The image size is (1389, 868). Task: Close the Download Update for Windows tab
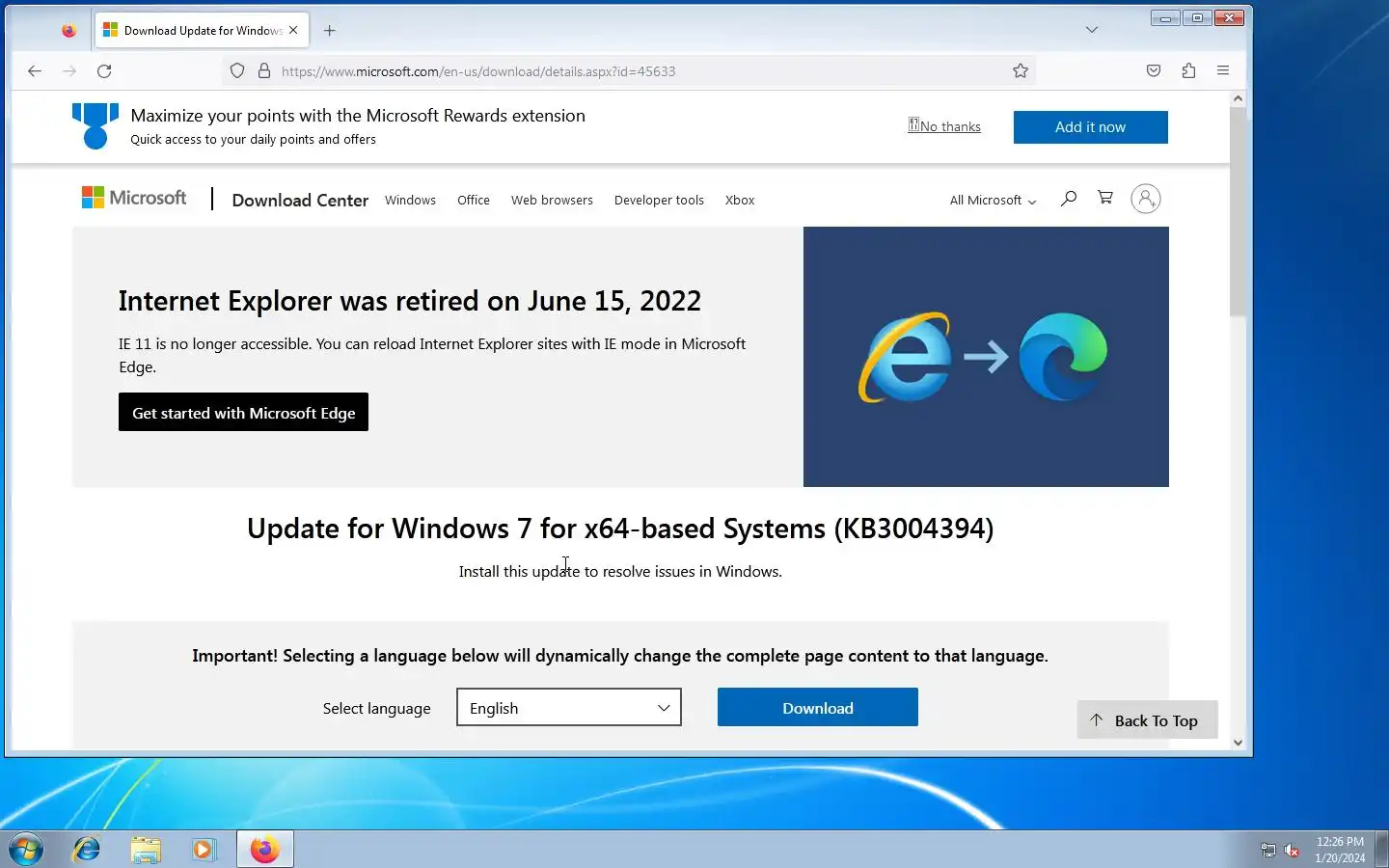pyautogui.click(x=293, y=30)
